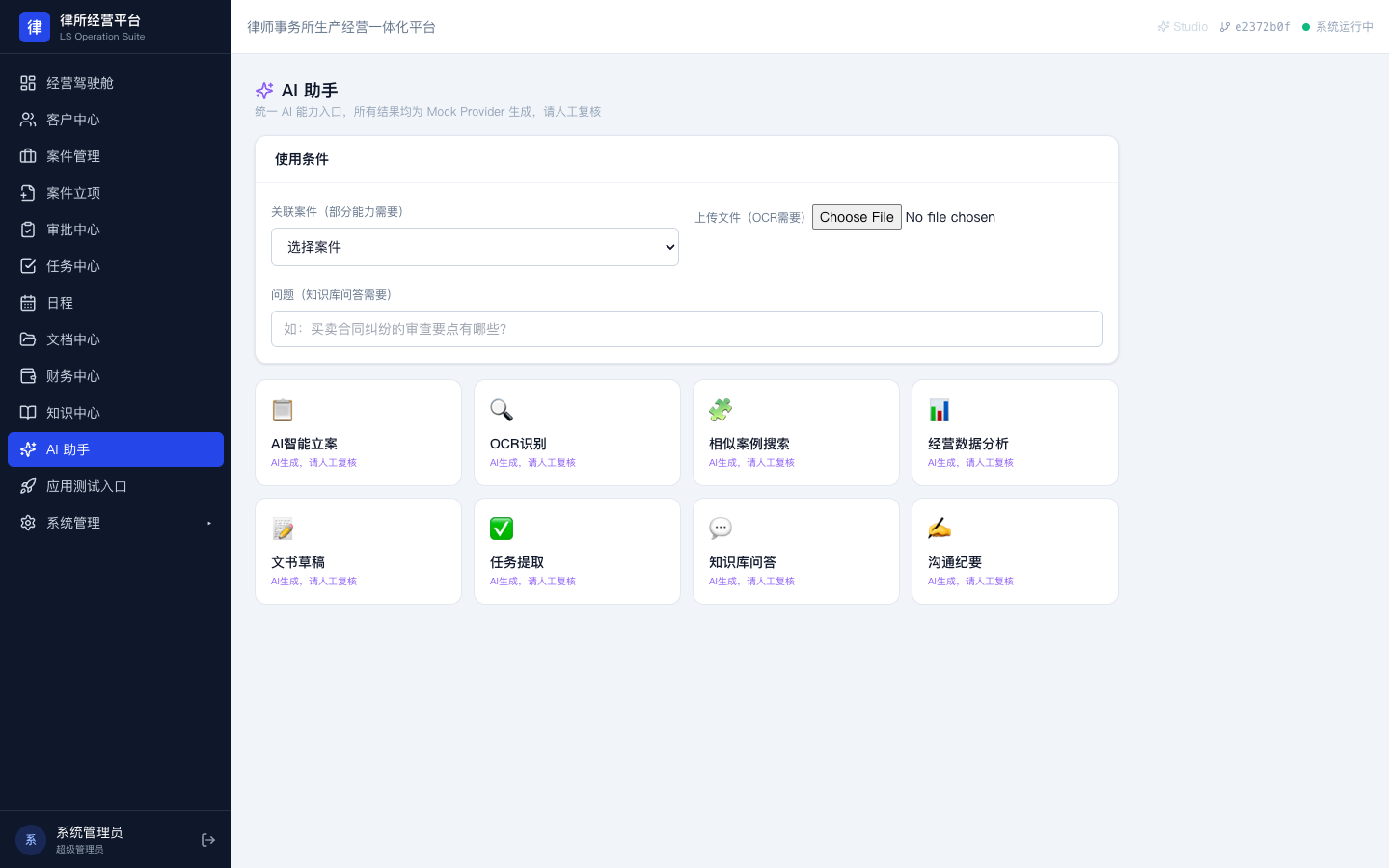Viewport: 1389px width, 868px height.
Task: Click the speech bubble icon on 知识库问答 card
Action: (721, 529)
